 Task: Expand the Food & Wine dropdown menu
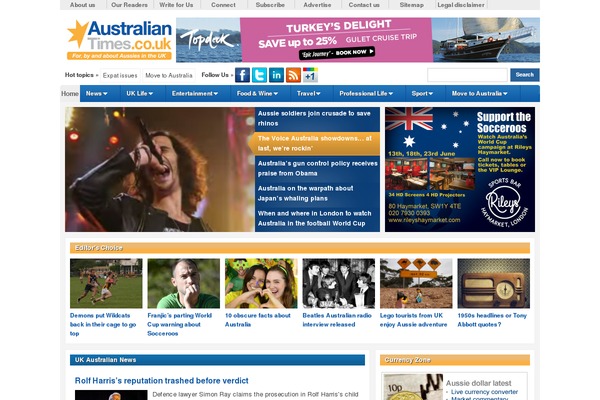(x=257, y=93)
